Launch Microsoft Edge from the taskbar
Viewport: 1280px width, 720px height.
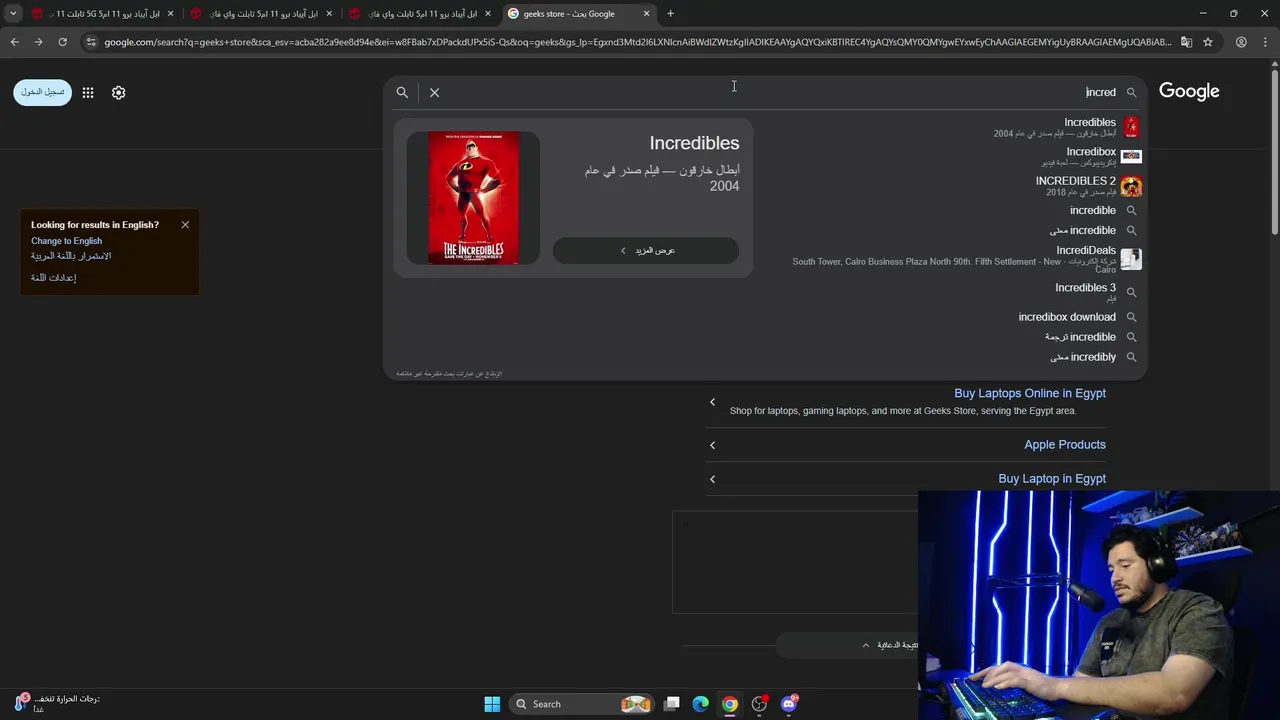click(x=701, y=704)
